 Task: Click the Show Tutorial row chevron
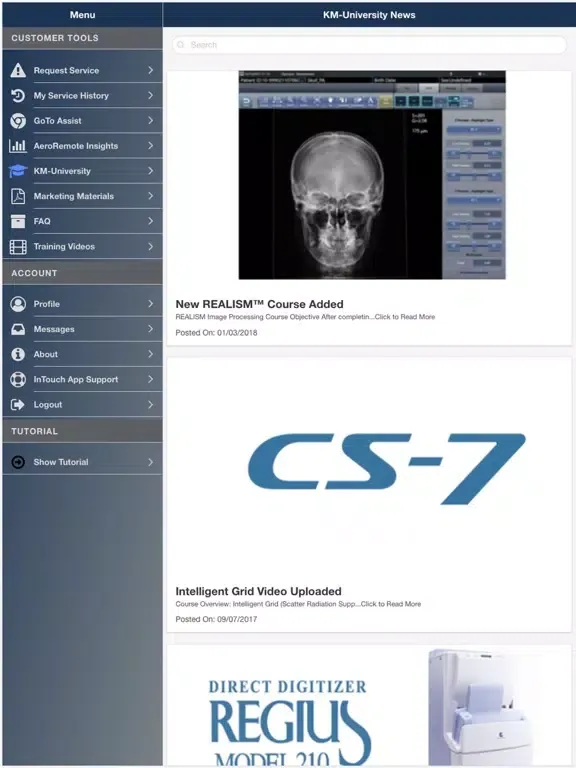click(150, 462)
